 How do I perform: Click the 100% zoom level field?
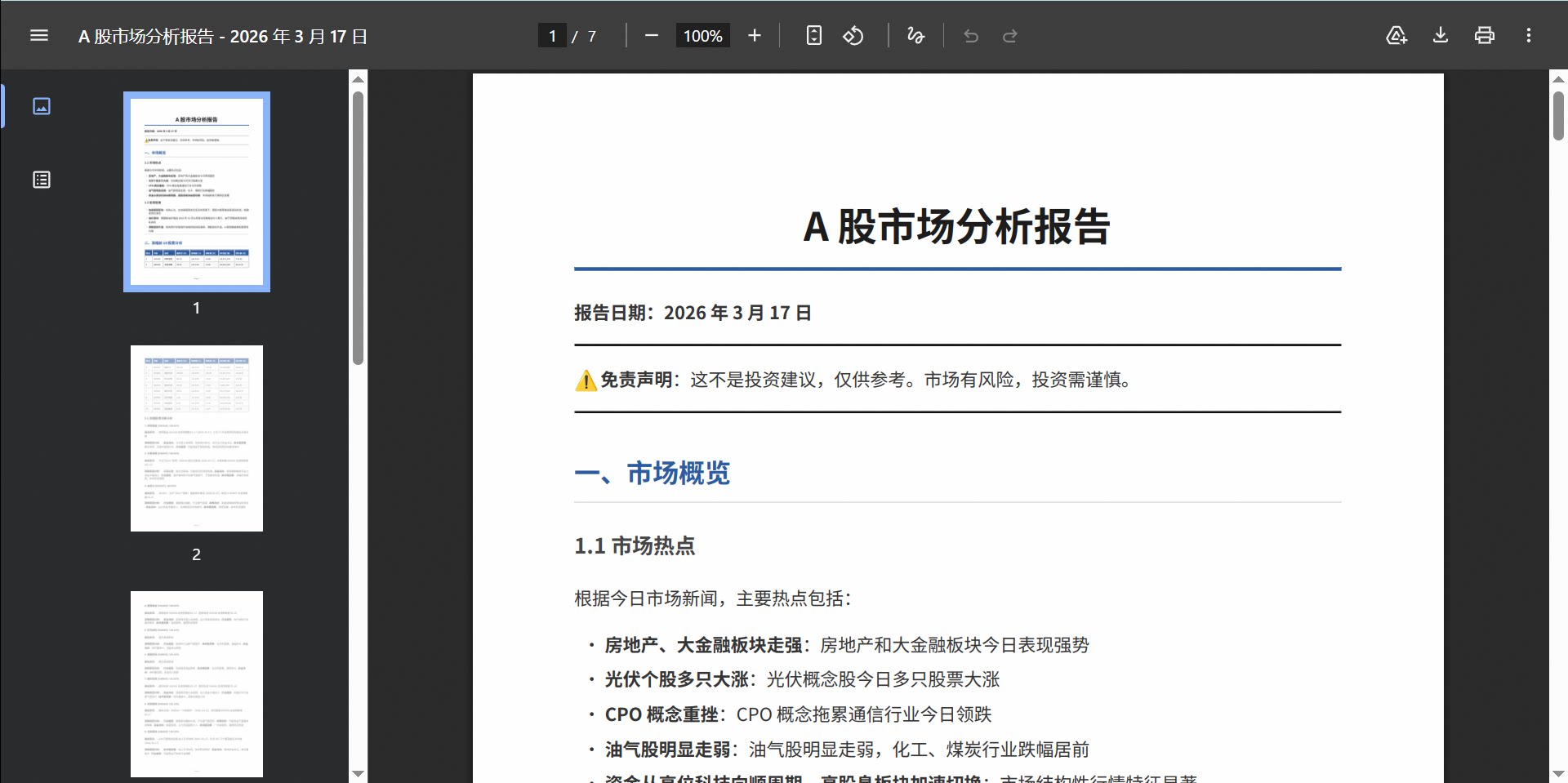pos(702,36)
